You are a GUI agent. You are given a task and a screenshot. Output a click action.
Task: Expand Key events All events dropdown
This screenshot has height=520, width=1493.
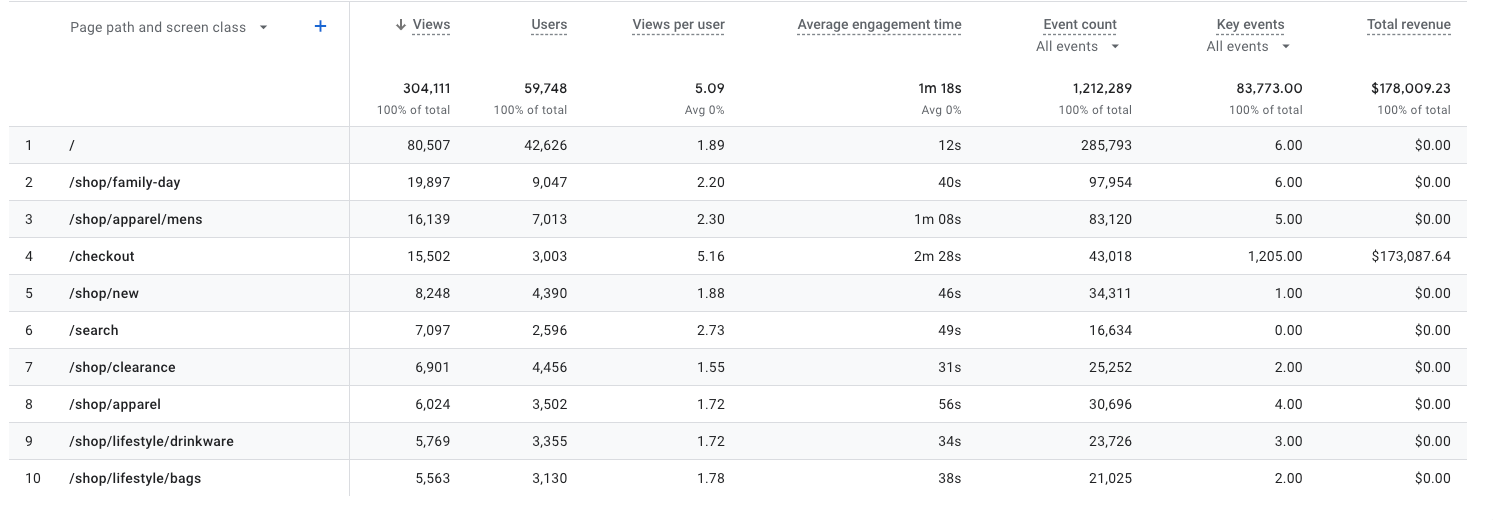pyautogui.click(x=1248, y=47)
